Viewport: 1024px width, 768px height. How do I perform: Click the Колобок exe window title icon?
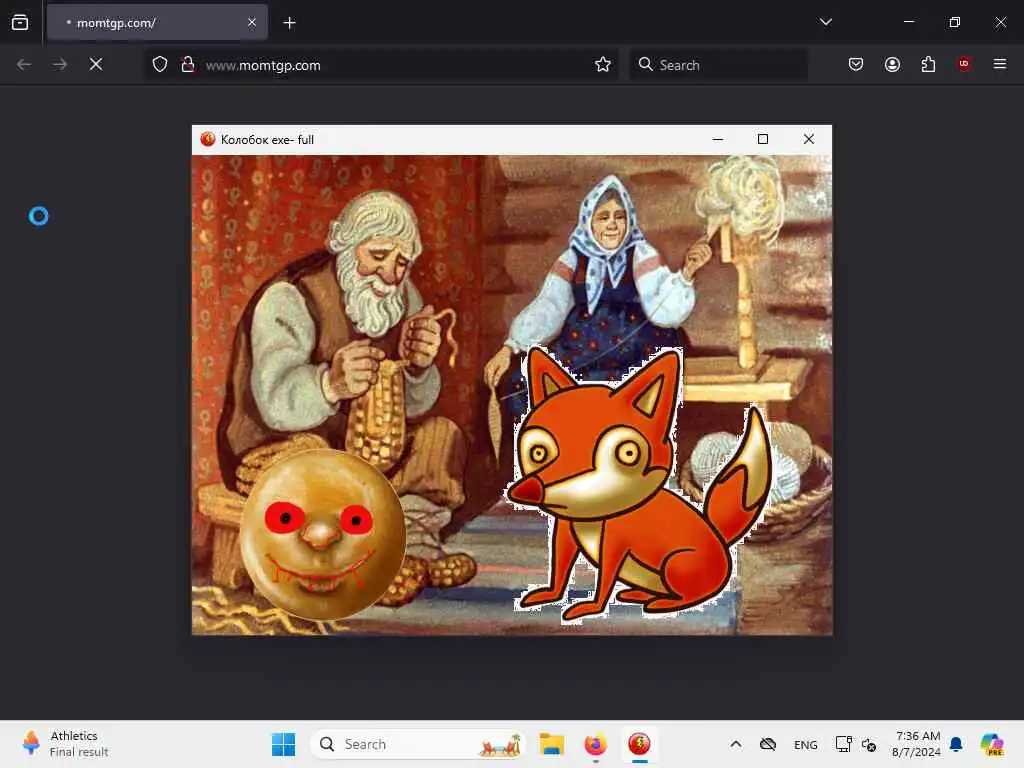[208, 139]
